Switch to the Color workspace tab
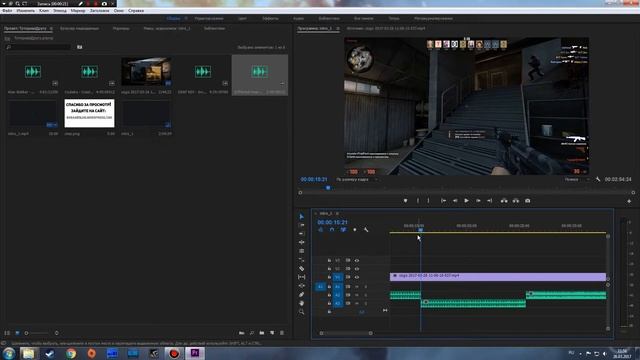Viewport: 640px width, 360px height. [242, 19]
